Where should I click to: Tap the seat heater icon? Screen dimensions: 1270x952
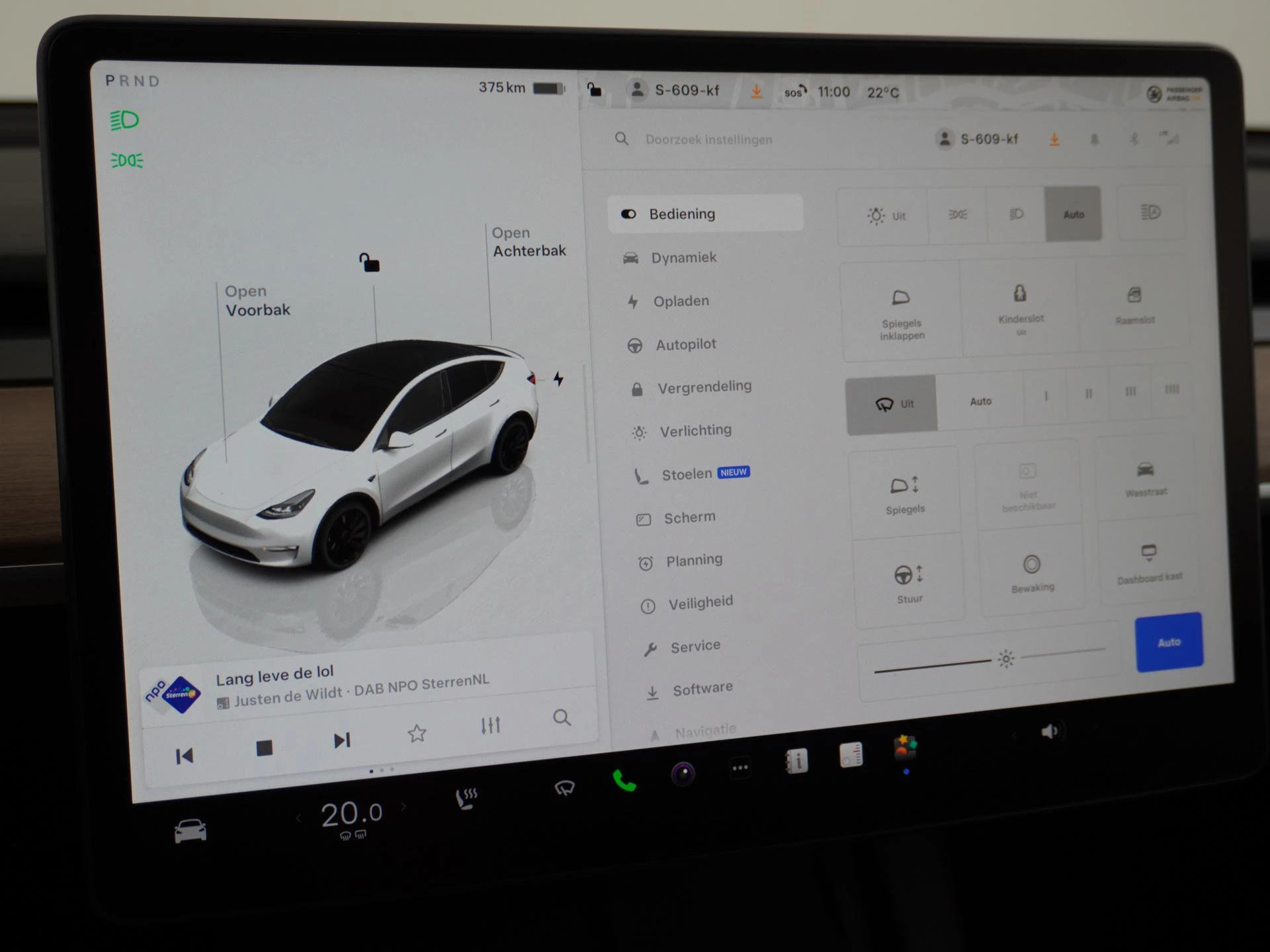click(466, 798)
